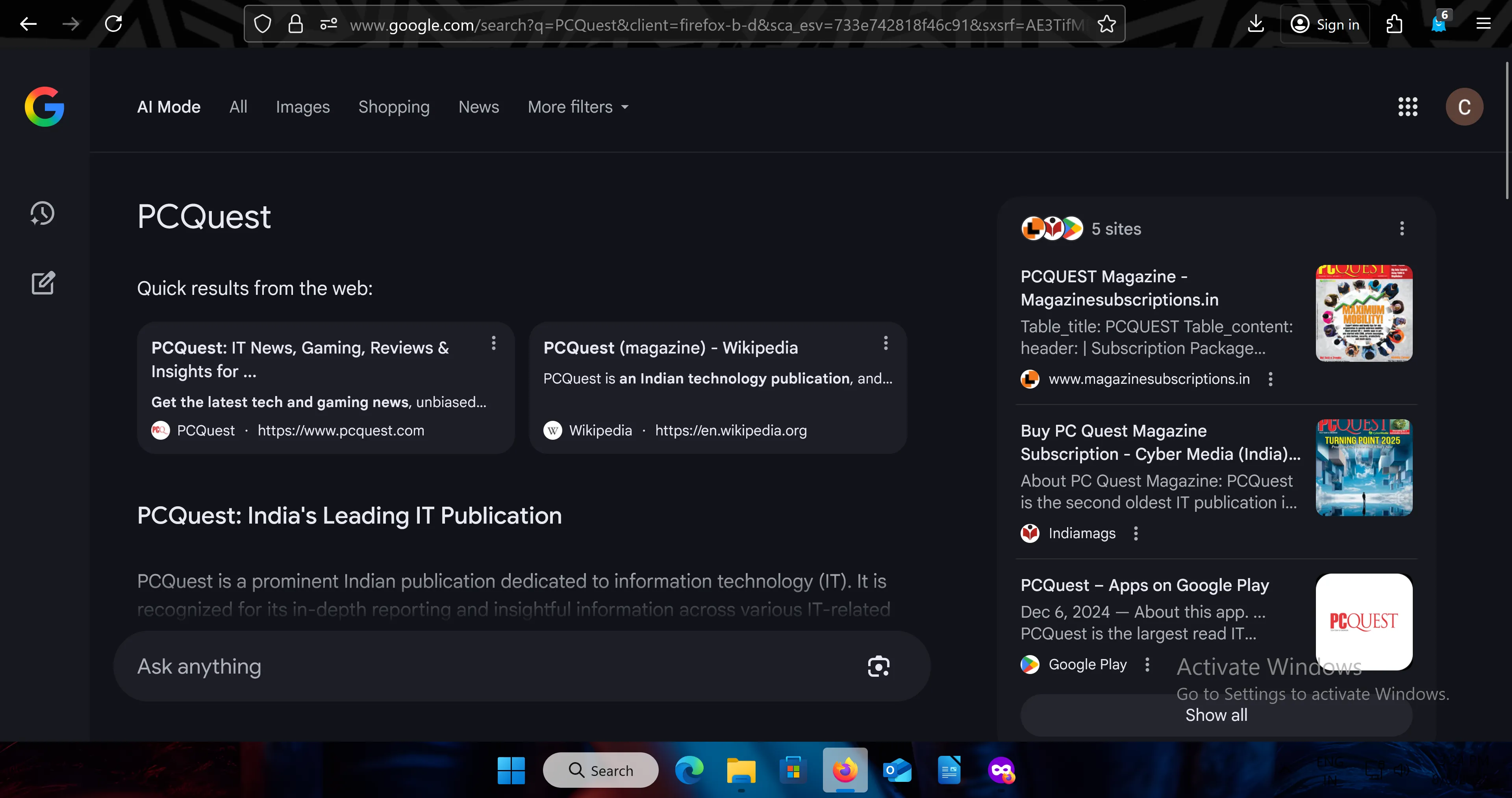Reload the current page

(x=113, y=24)
